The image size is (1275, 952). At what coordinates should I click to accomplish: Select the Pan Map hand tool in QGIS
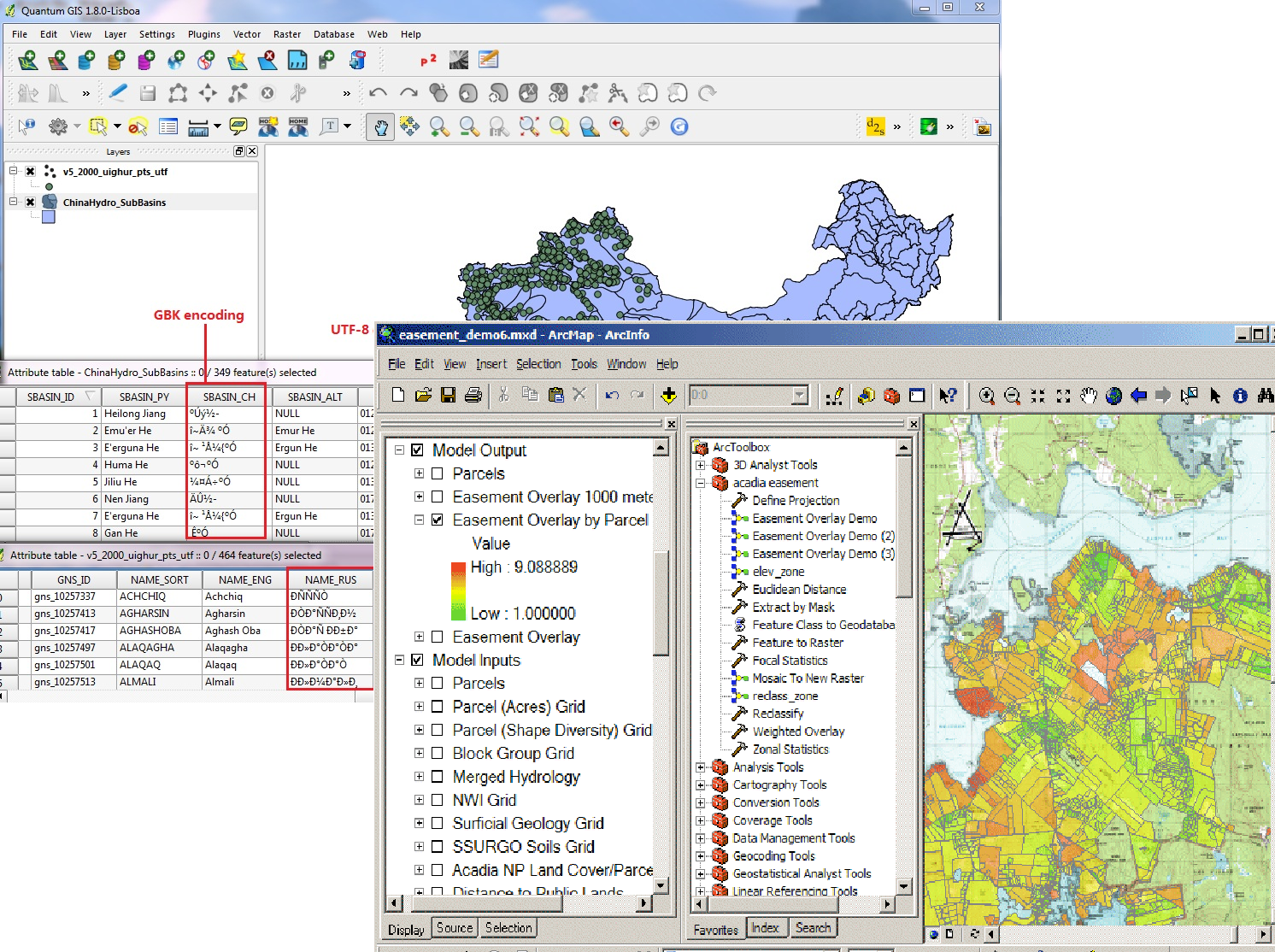point(379,126)
